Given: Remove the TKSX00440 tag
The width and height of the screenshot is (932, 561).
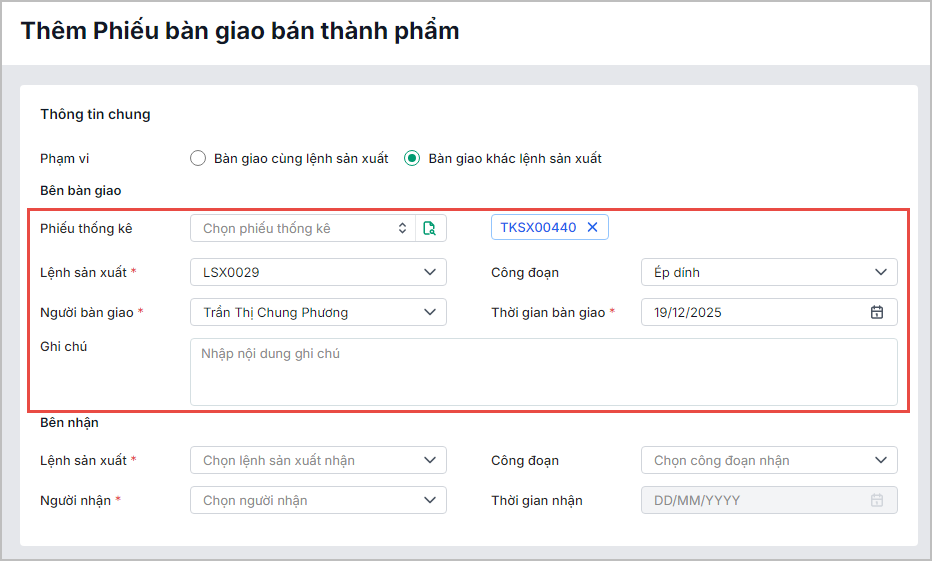Looking at the screenshot, I should coord(592,227).
